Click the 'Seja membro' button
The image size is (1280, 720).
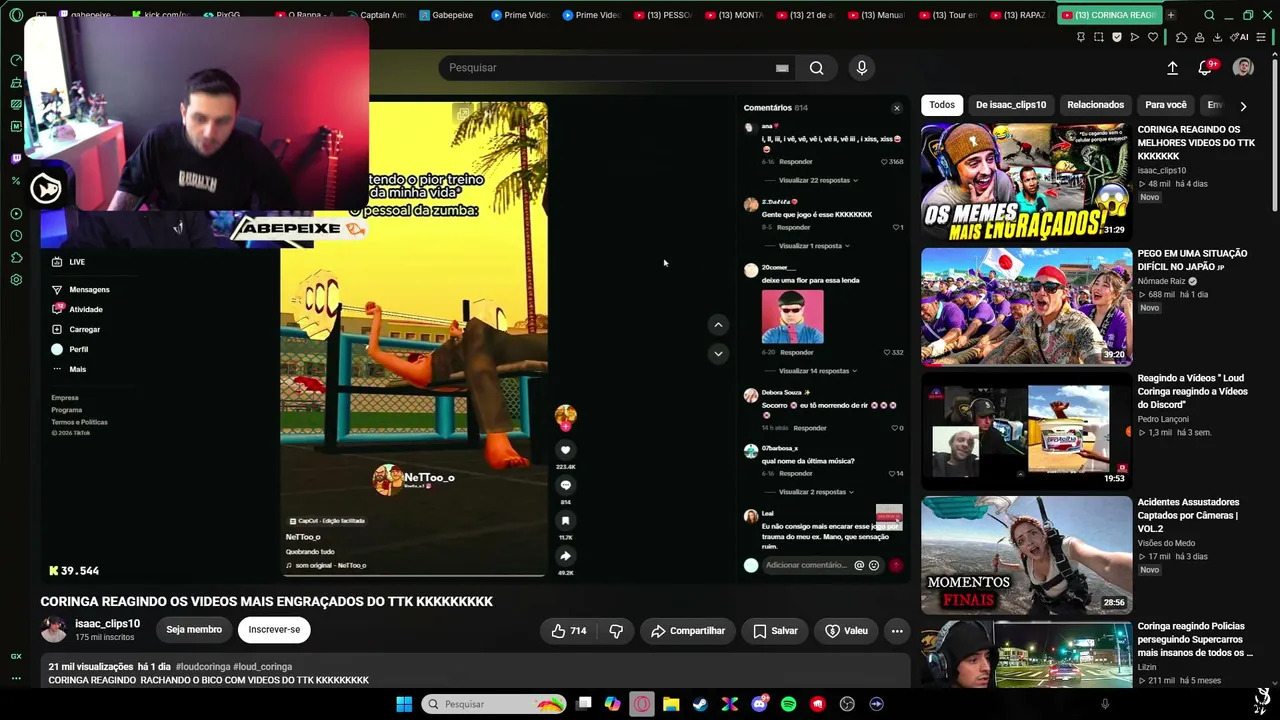194,630
